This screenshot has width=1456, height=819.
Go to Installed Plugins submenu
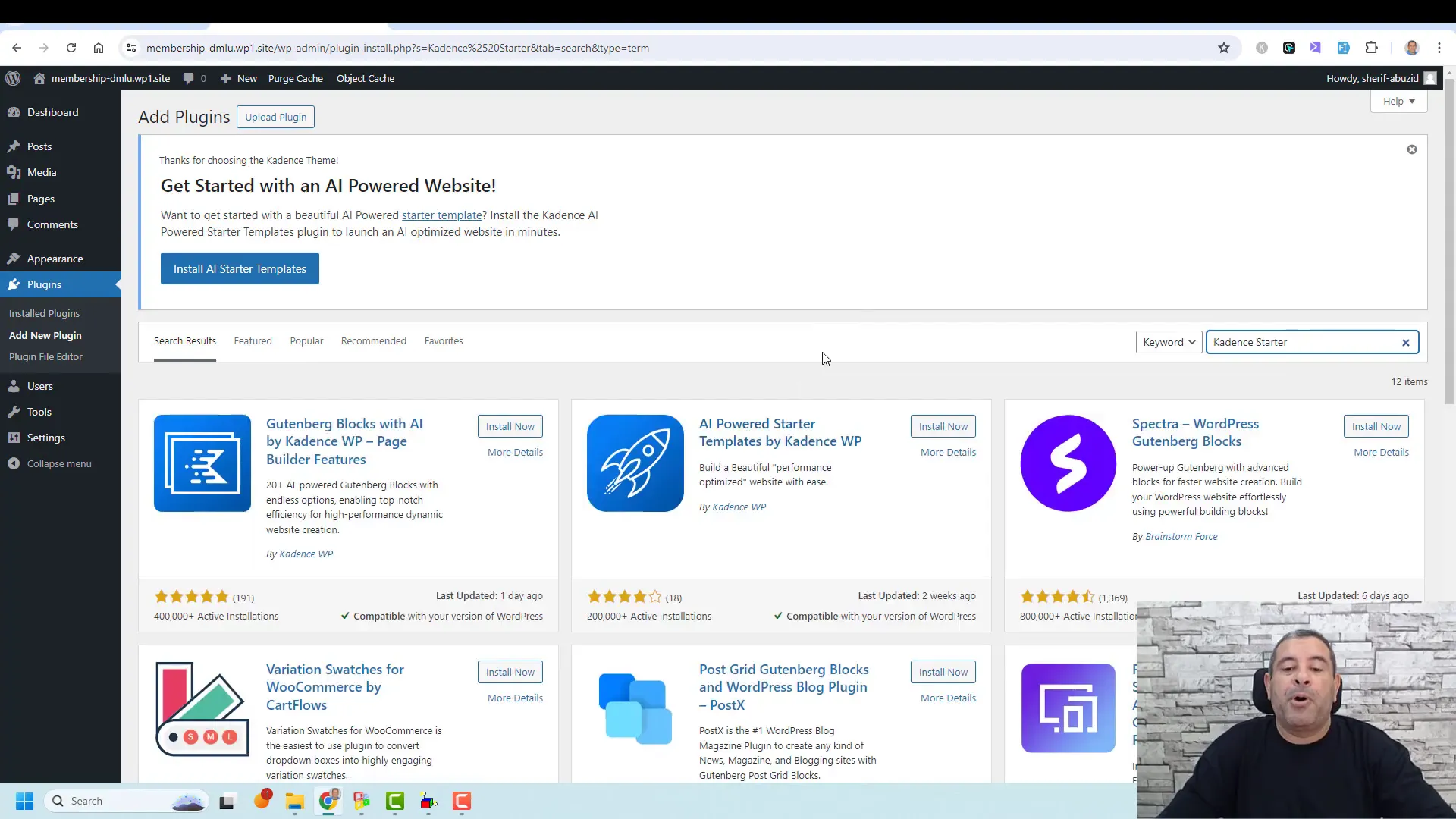coord(44,314)
